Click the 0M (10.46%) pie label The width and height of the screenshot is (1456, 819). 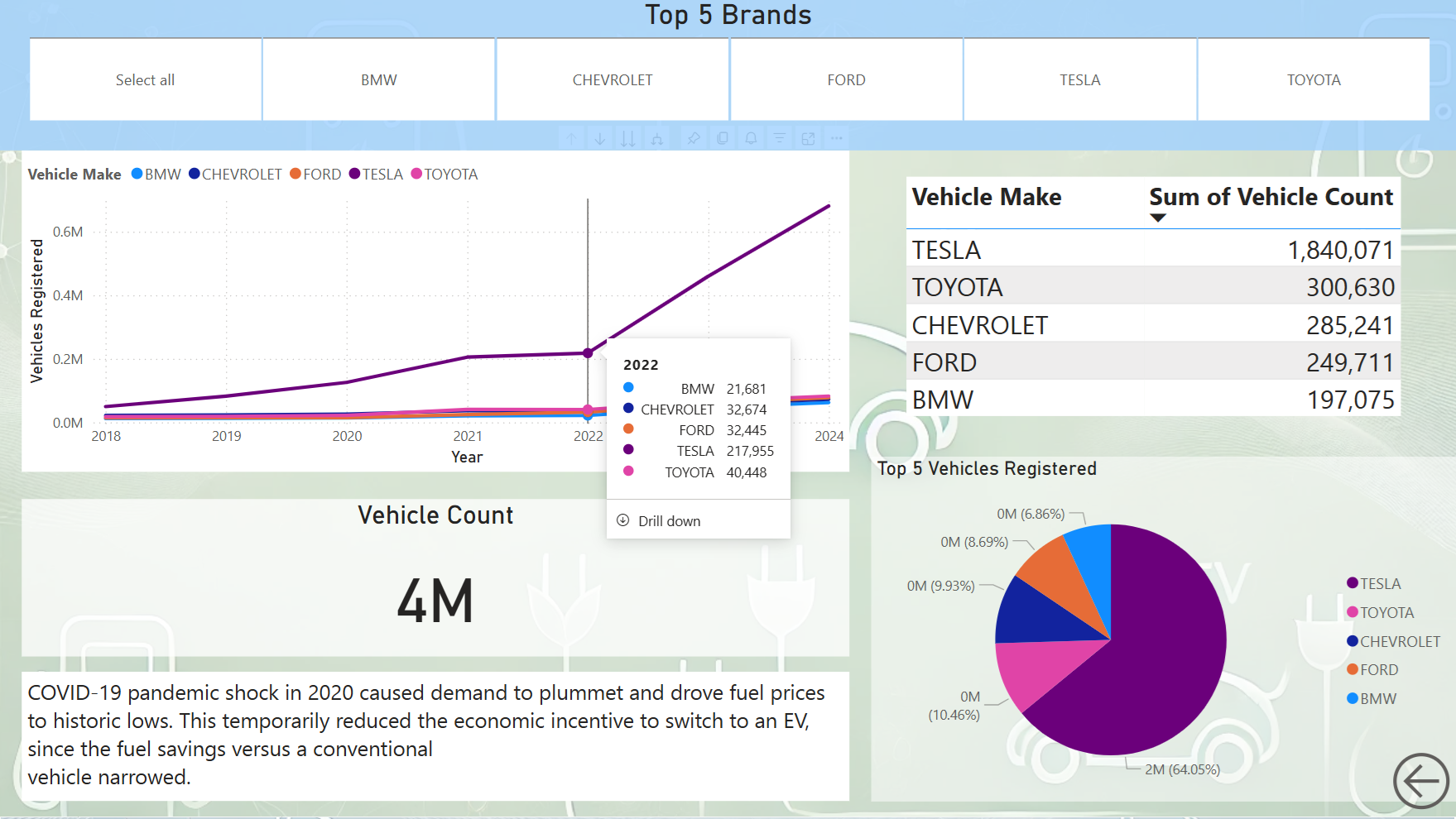click(x=954, y=706)
